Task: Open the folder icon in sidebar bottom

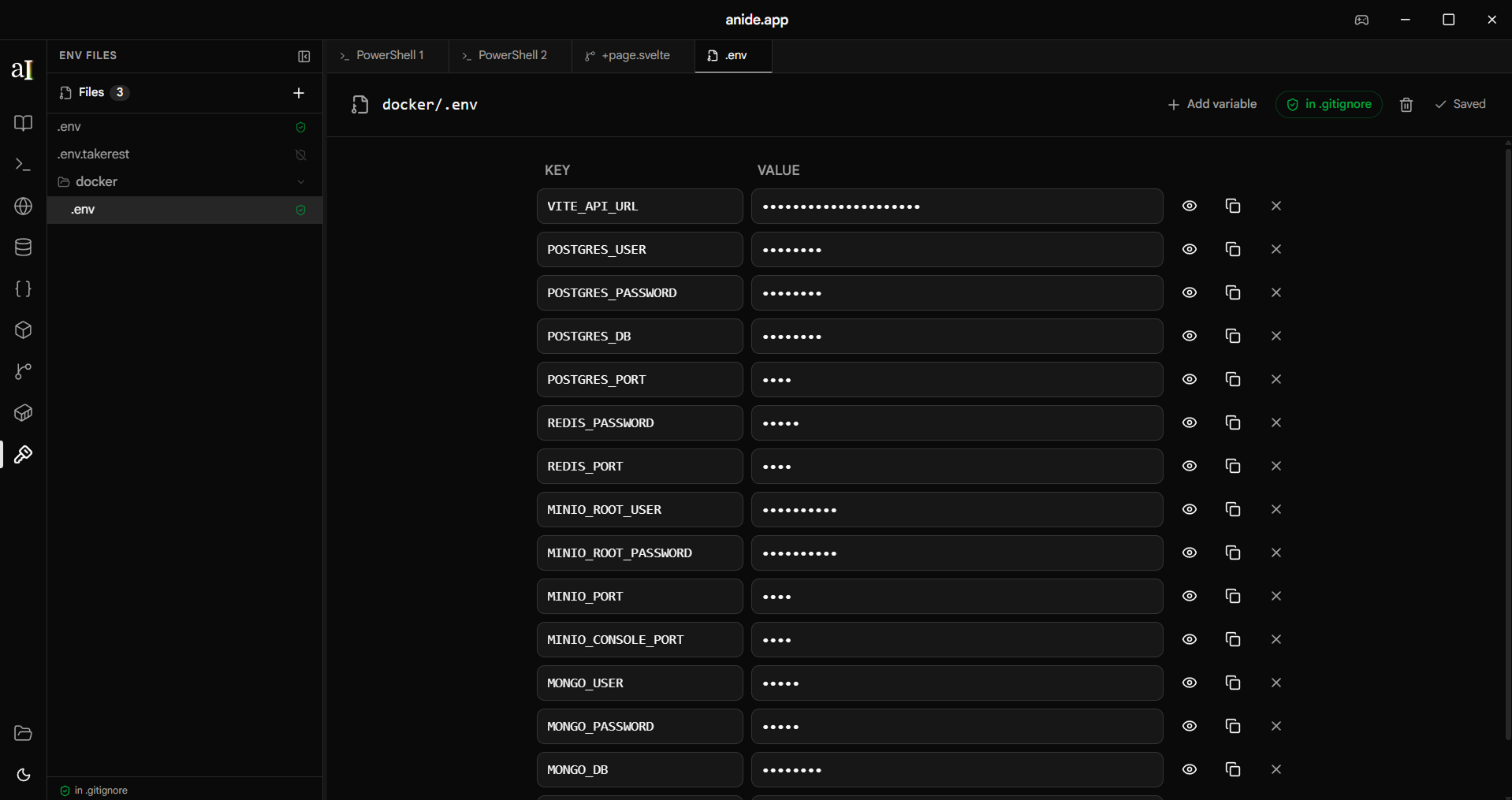Action: tap(23, 734)
